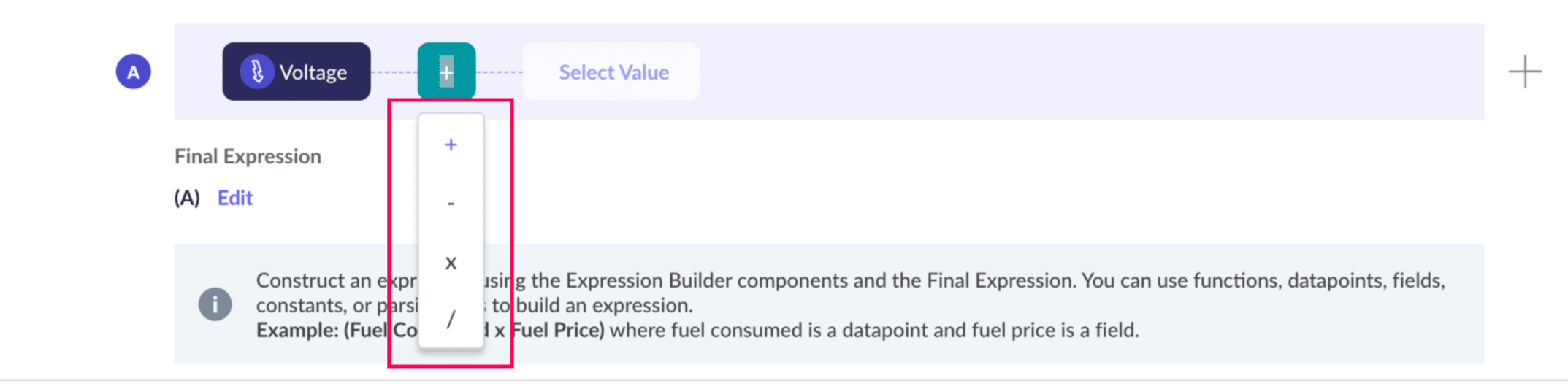Click dashed connector between Voltage and operator

point(394,72)
